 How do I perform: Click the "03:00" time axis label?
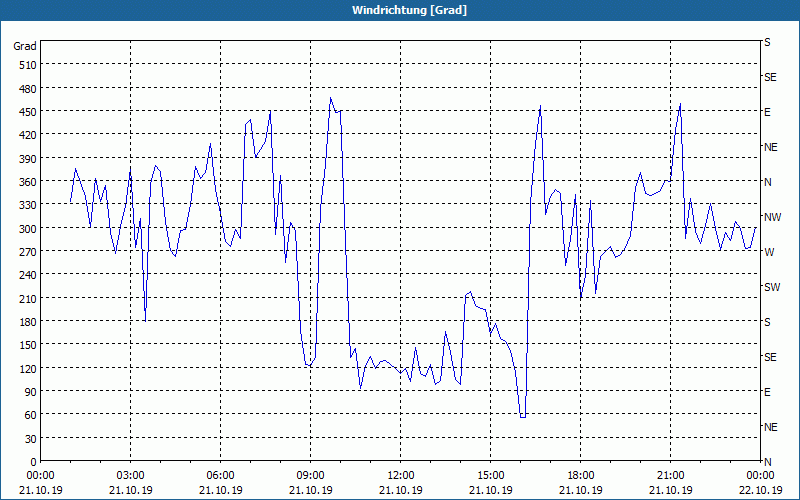131,476
